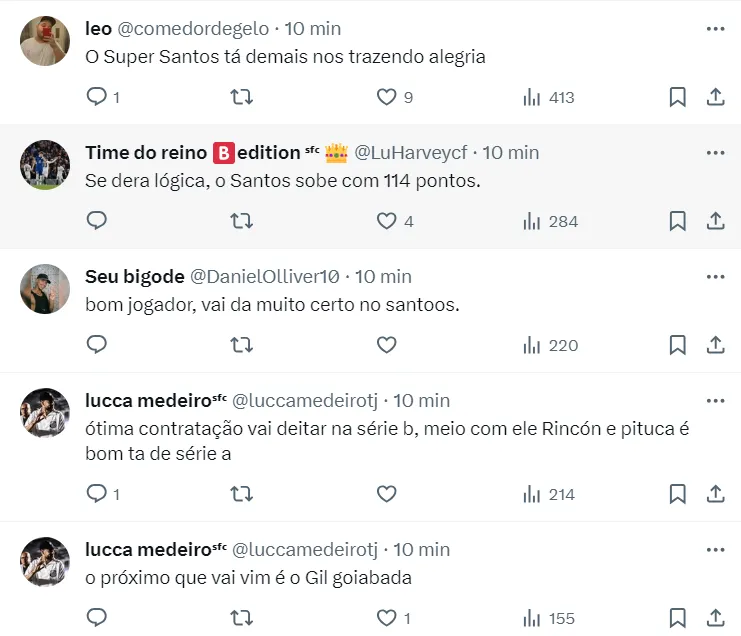Like Seu bigode's bom jogador tweet
The width and height of the screenshot is (741, 636).
pos(386,345)
